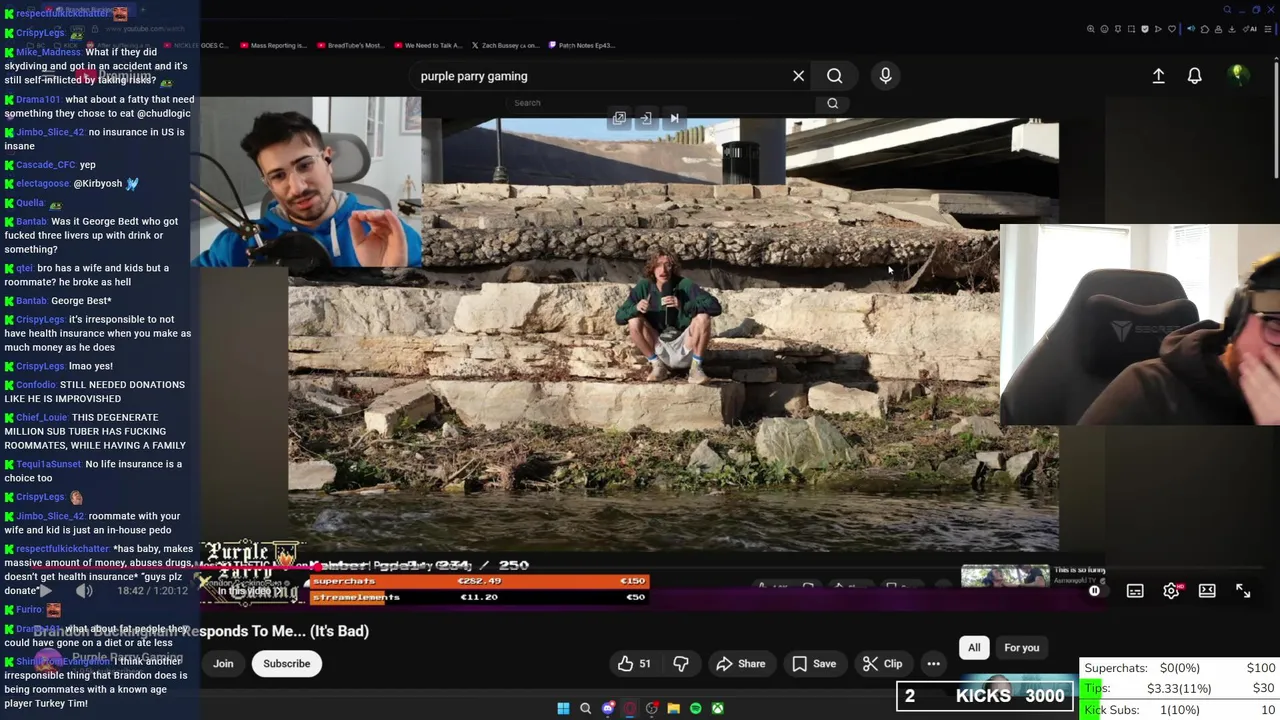Click the send/flow arrow toolbar icon
The height and width of the screenshot is (720, 1280).
point(1158,29)
